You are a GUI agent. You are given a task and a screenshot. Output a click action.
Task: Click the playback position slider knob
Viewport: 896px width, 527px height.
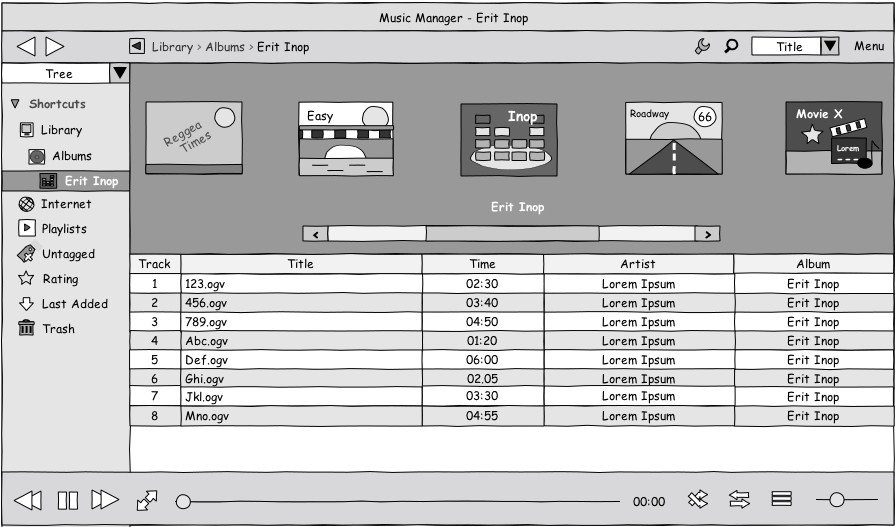(x=183, y=501)
